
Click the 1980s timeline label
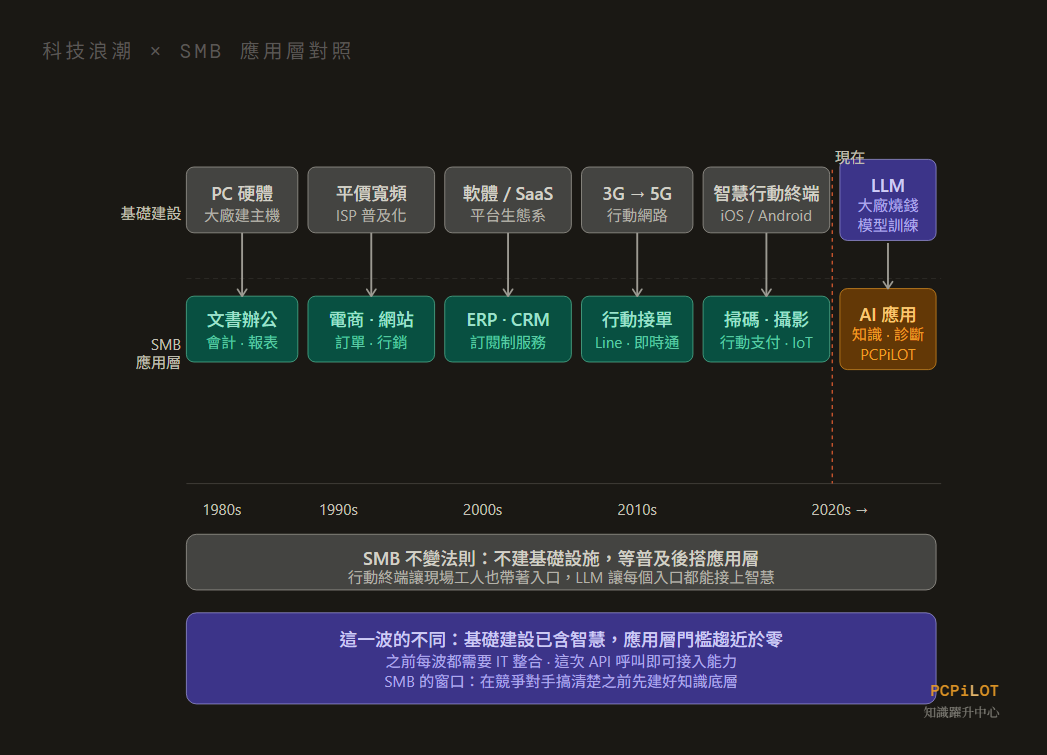pyautogui.click(x=222, y=510)
